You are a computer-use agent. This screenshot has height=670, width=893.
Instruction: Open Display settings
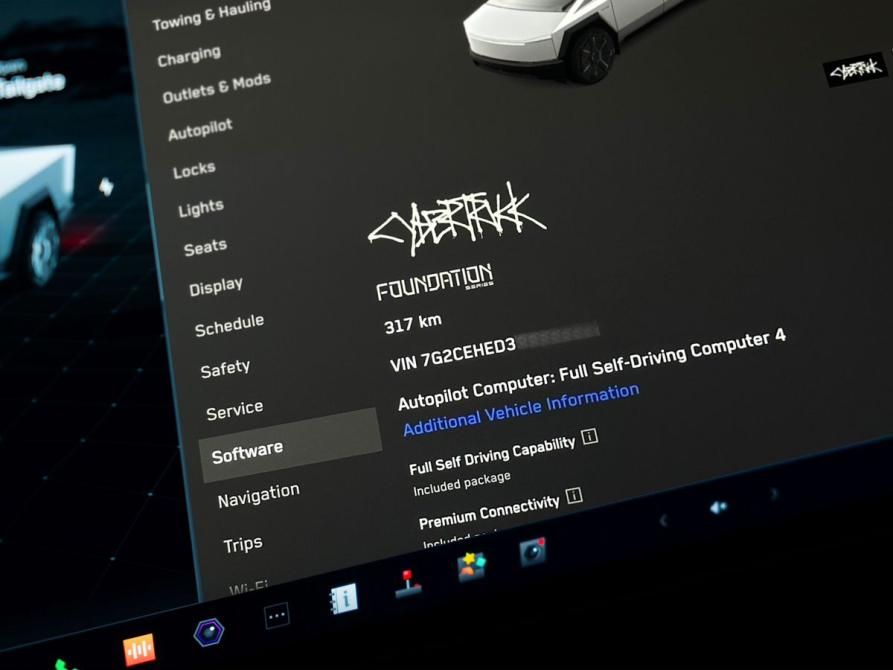pyautogui.click(x=215, y=286)
